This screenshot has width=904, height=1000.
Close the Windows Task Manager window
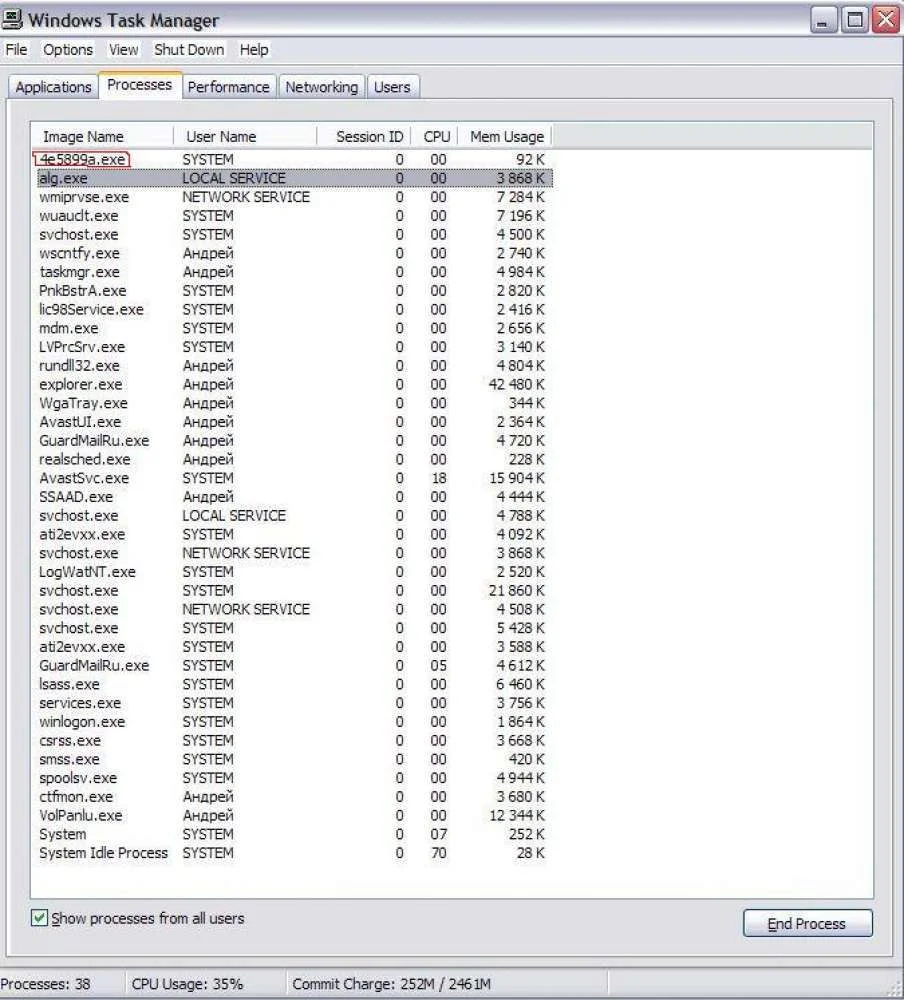click(885, 20)
